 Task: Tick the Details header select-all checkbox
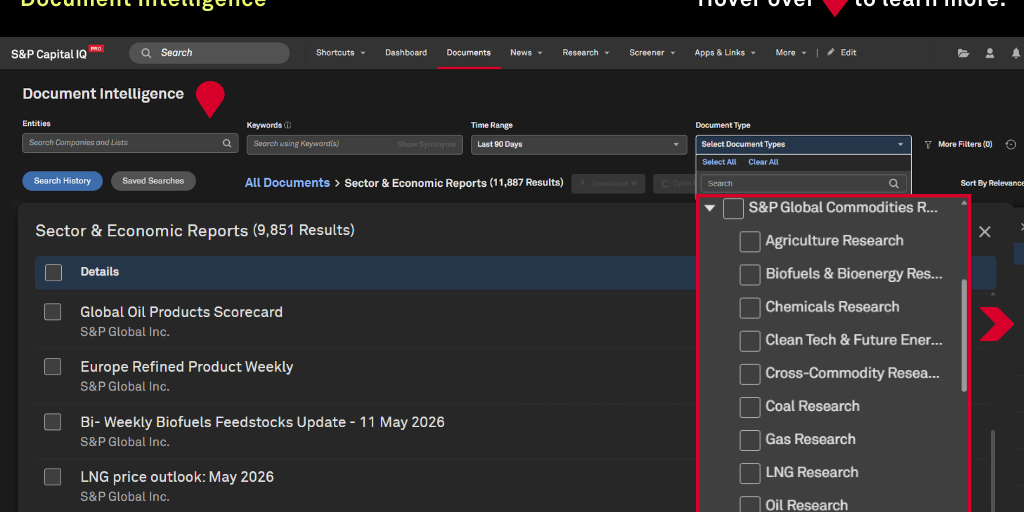click(54, 272)
